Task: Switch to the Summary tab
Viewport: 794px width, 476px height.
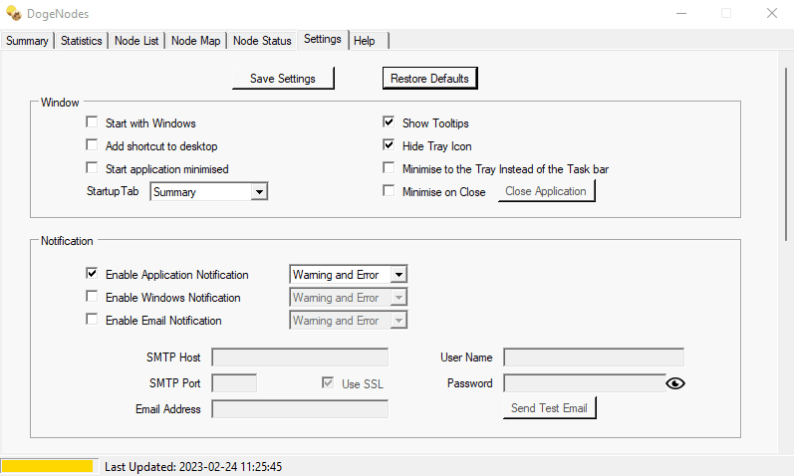Action: coord(27,41)
